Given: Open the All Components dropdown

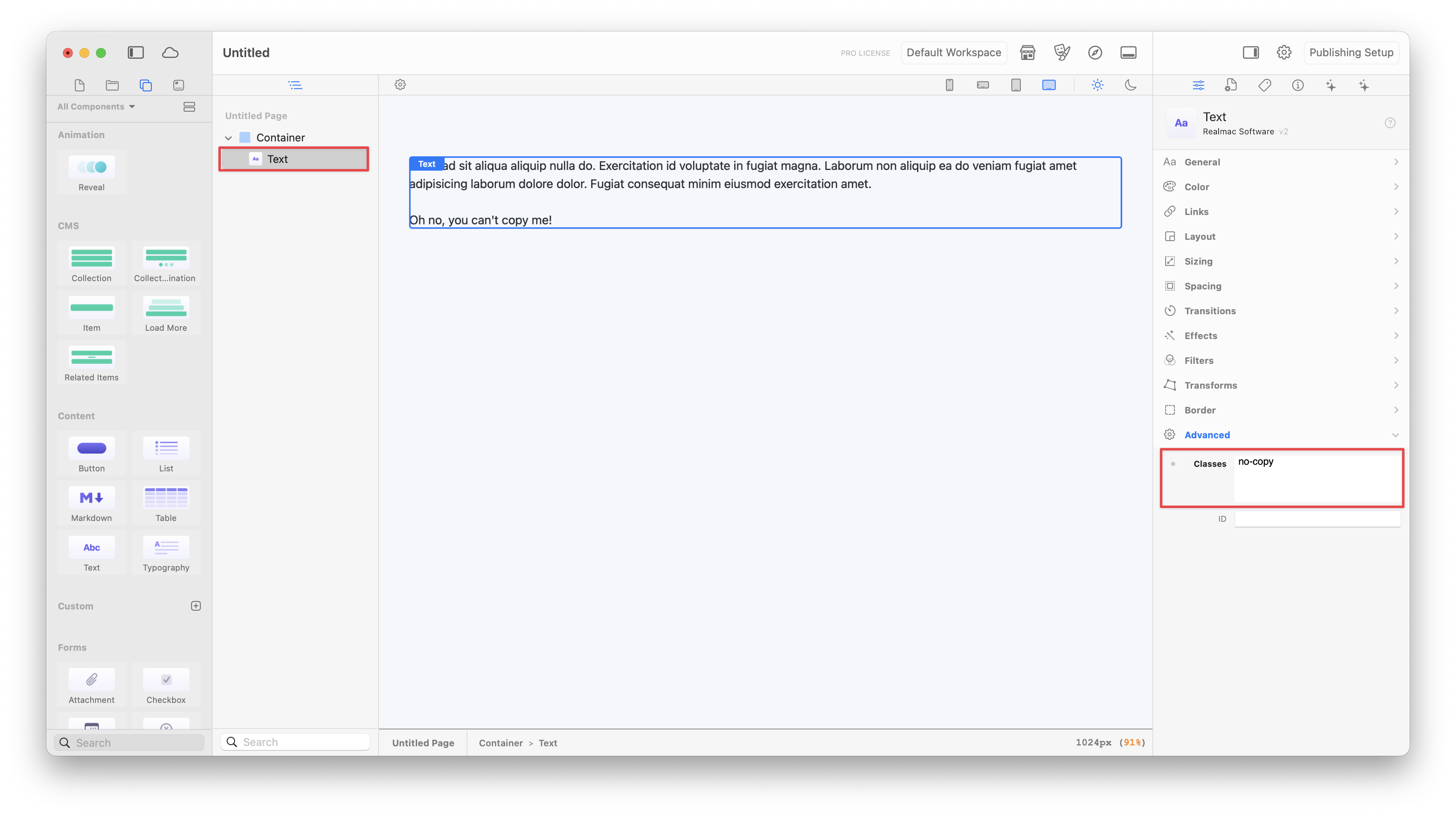Looking at the screenshot, I should 96,106.
